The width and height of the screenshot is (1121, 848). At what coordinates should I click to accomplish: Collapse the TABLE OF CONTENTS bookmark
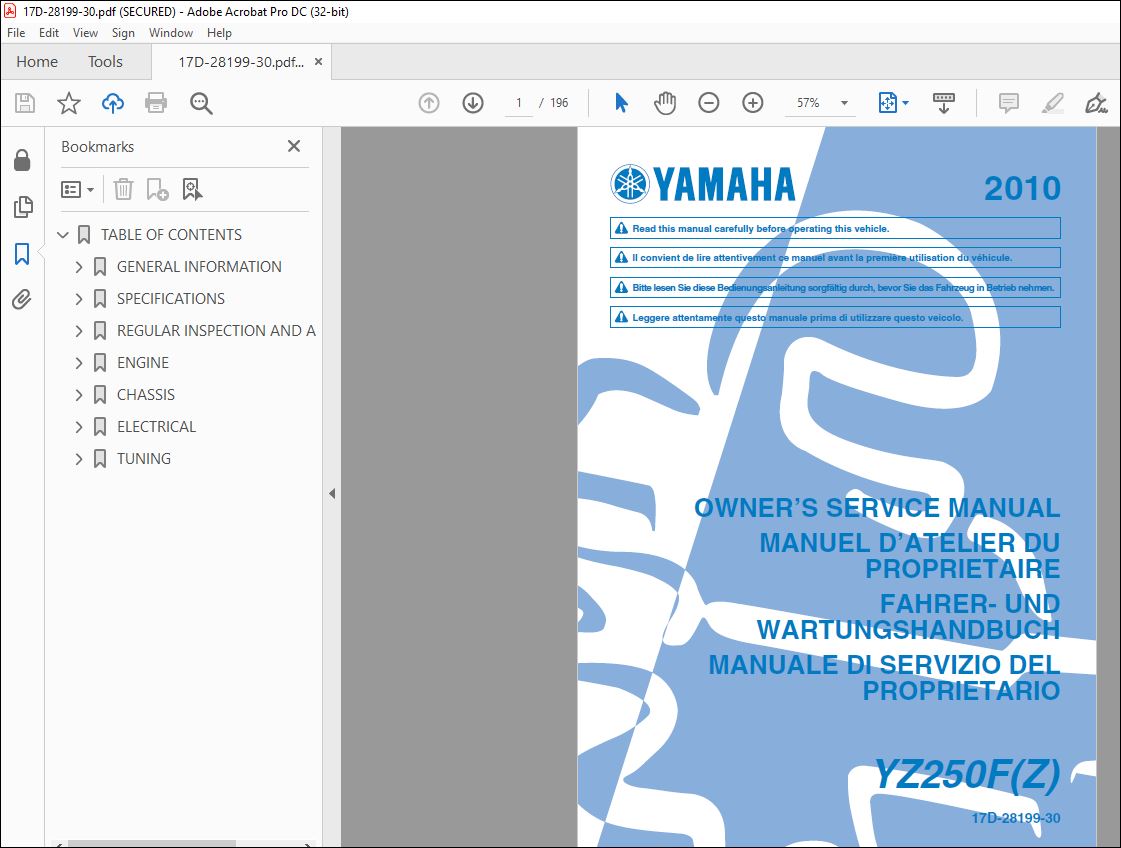[x=62, y=235]
